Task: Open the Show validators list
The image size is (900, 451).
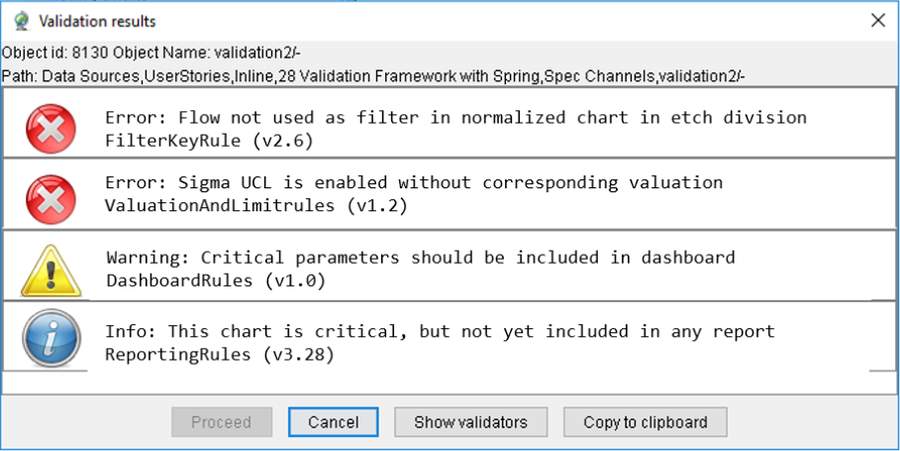Action: point(470,422)
